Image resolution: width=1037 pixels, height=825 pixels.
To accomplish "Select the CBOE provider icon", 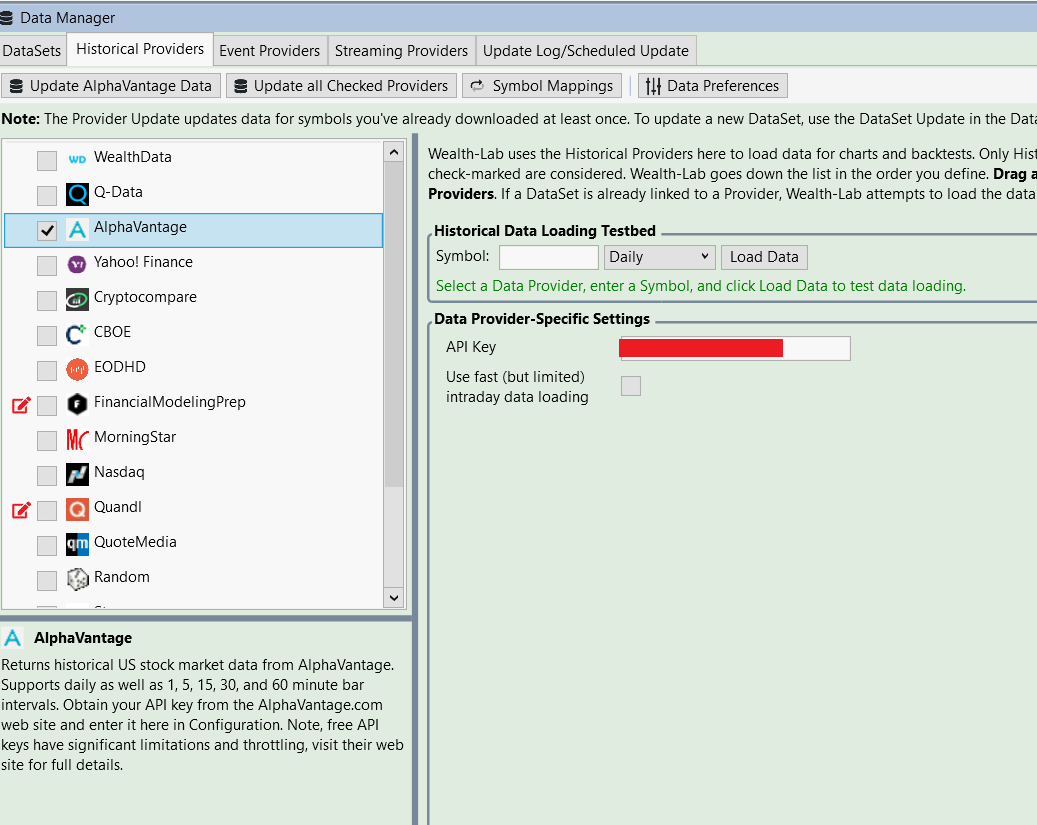I will point(77,334).
